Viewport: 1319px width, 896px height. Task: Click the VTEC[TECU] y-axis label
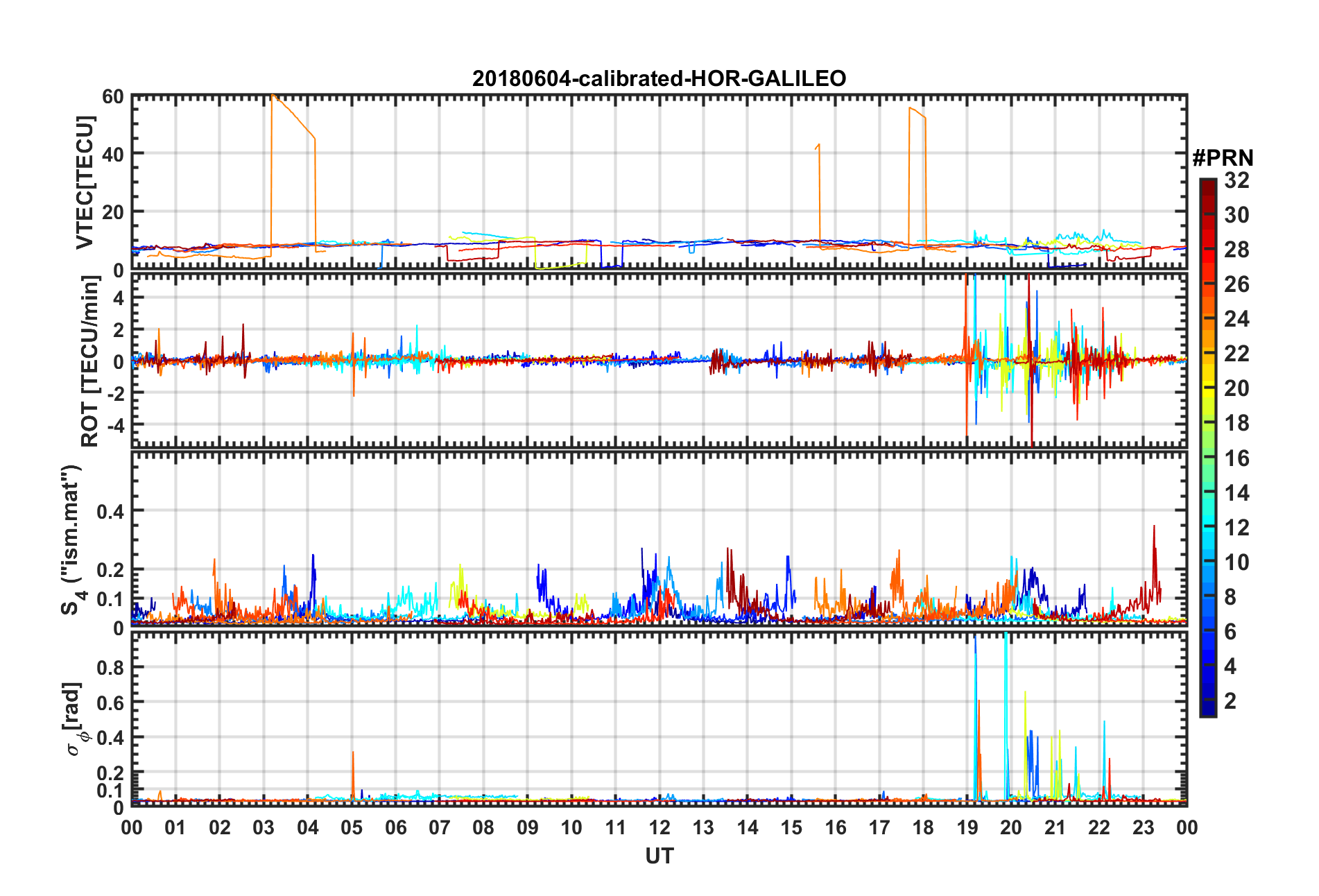[x=85, y=182]
